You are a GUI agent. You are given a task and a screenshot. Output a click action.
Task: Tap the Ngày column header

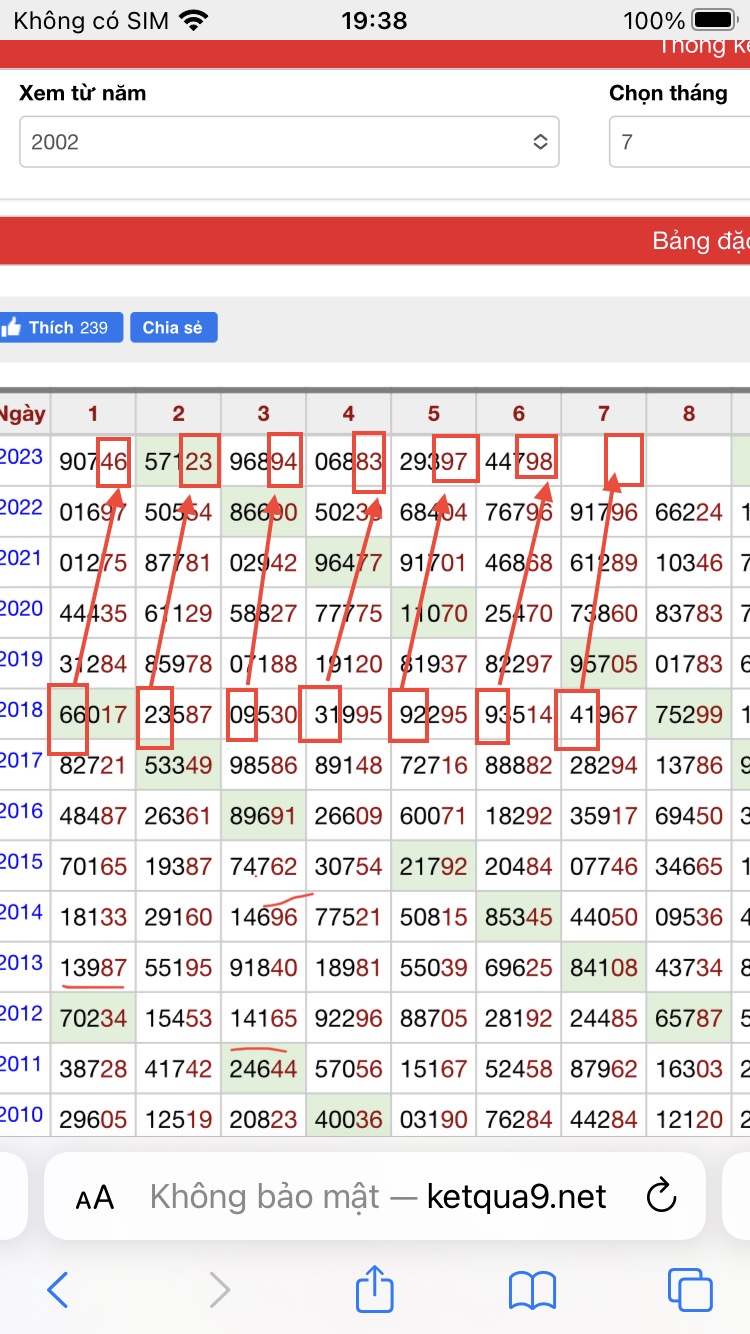pos(22,414)
